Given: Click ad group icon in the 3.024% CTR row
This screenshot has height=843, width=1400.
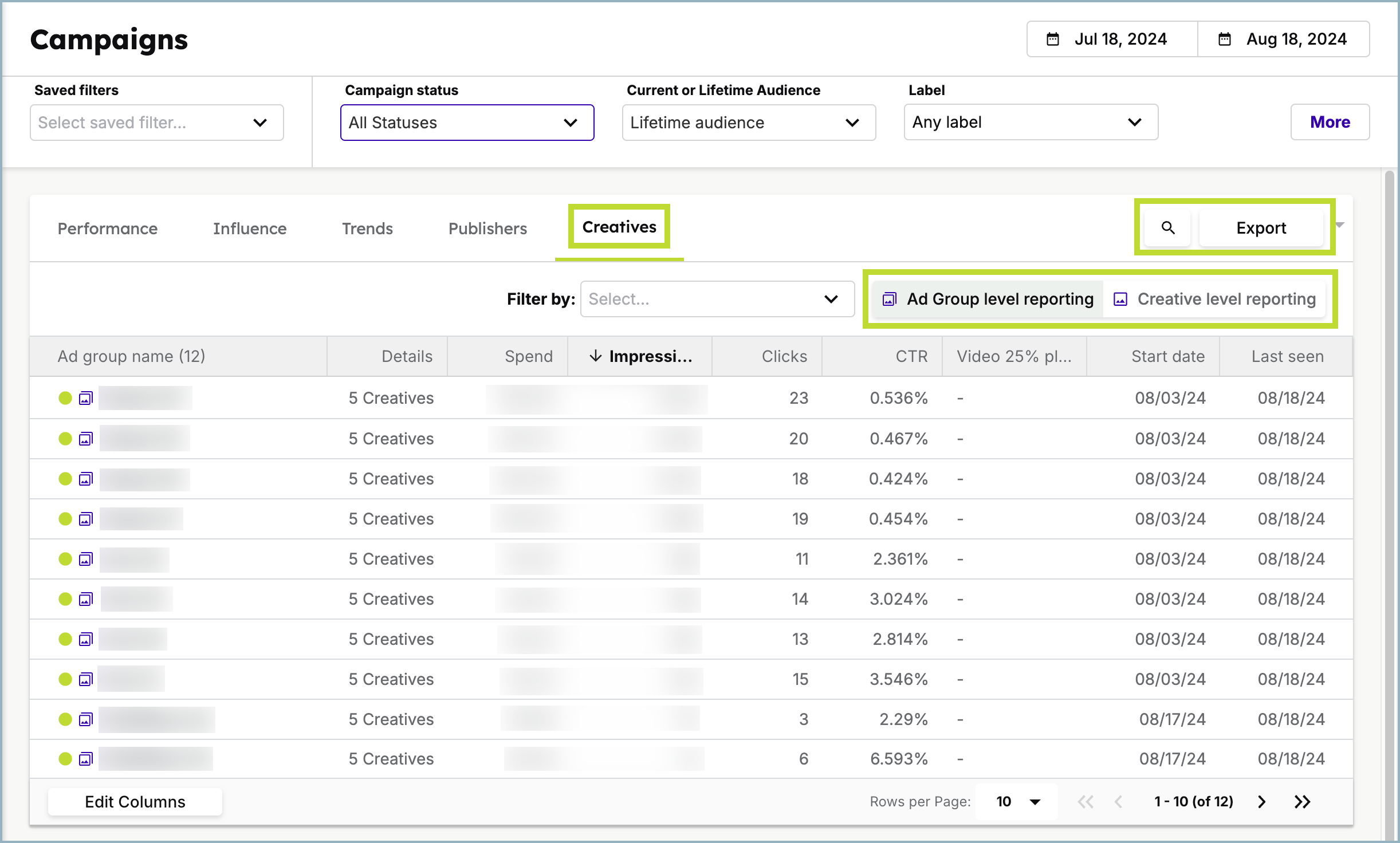Looking at the screenshot, I should pos(86,599).
